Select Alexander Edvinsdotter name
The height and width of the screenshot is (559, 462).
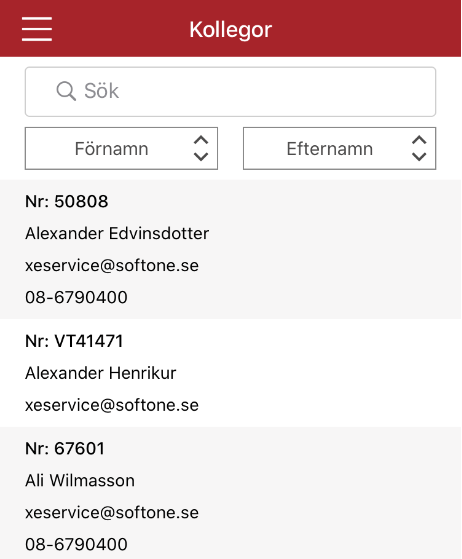pyautogui.click(x=117, y=234)
